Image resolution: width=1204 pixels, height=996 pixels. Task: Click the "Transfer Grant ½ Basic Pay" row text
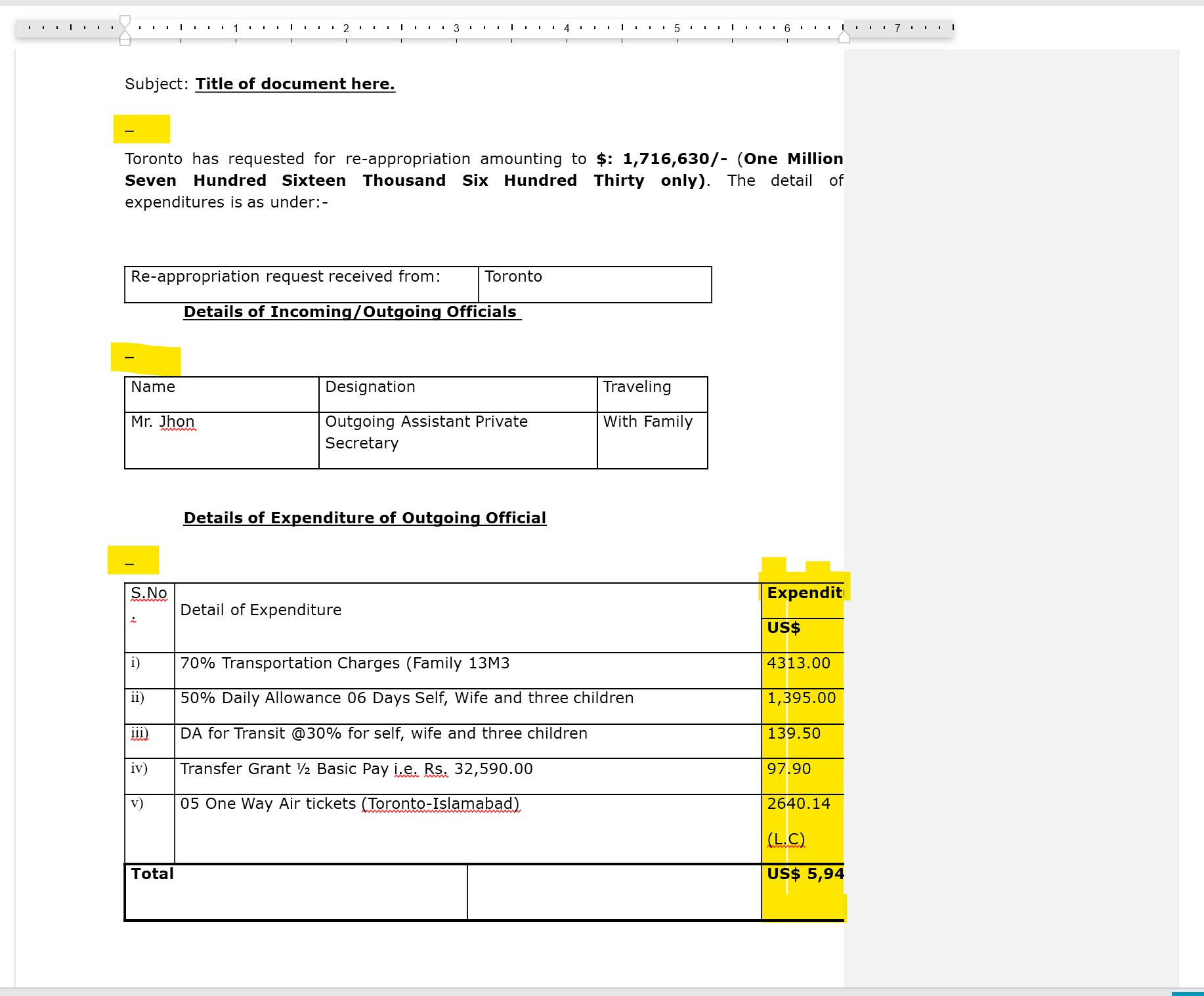point(356,769)
